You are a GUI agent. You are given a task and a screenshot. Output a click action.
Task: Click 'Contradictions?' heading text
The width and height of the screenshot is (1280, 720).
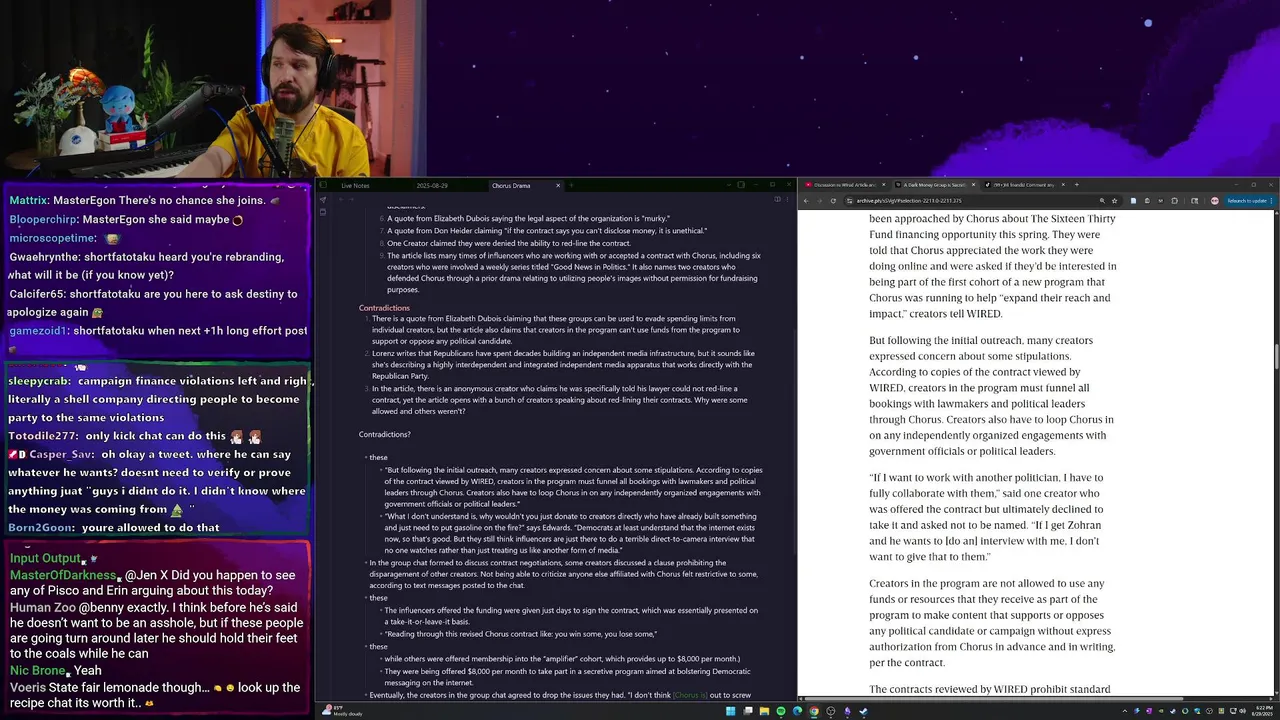384,434
